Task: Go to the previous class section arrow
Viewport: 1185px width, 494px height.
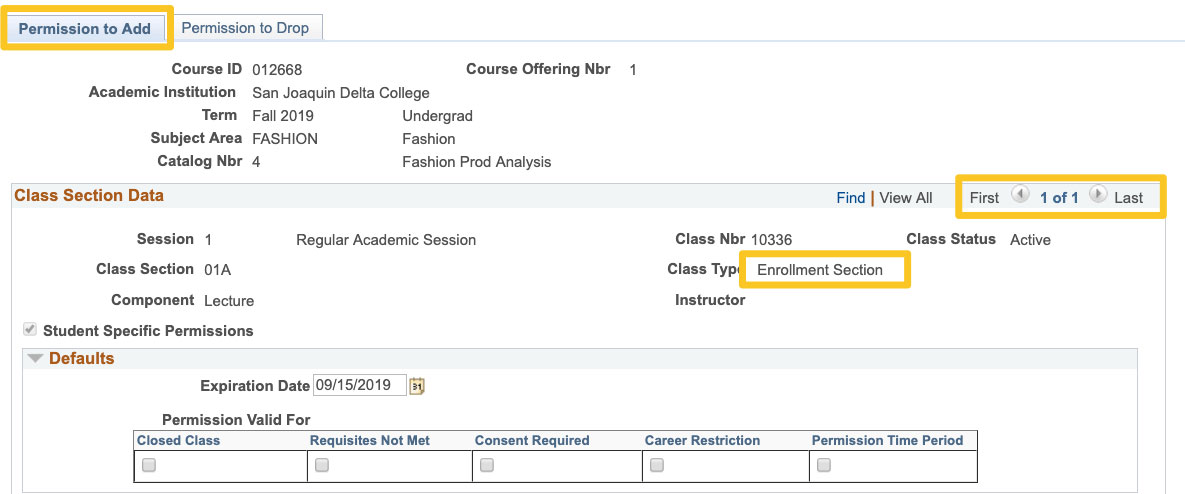Action: (1019, 196)
